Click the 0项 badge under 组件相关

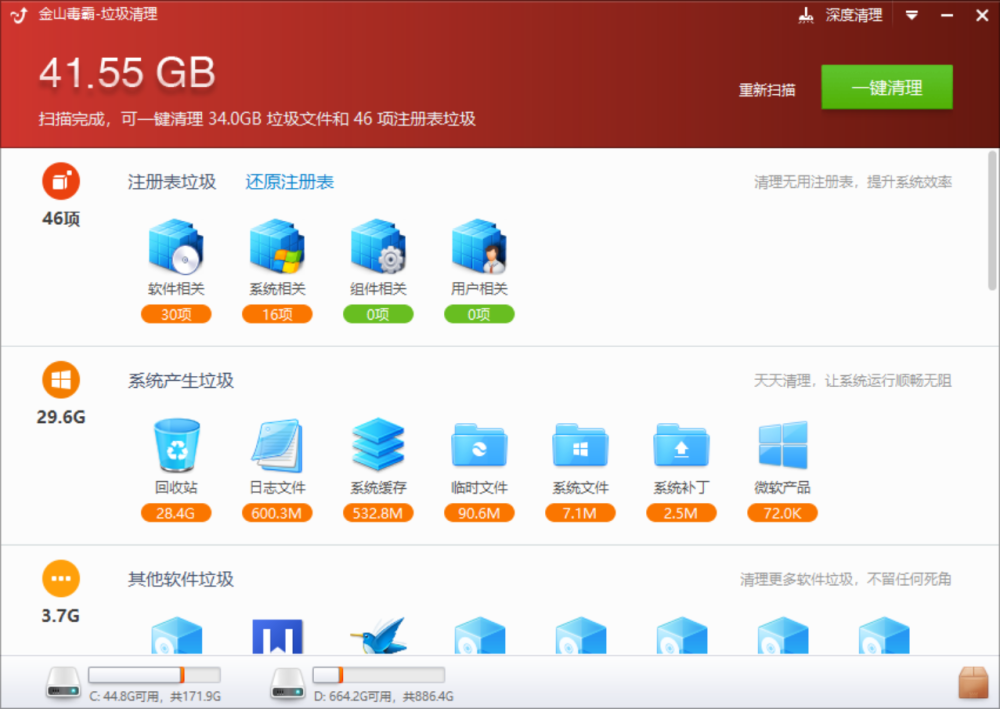pos(378,314)
